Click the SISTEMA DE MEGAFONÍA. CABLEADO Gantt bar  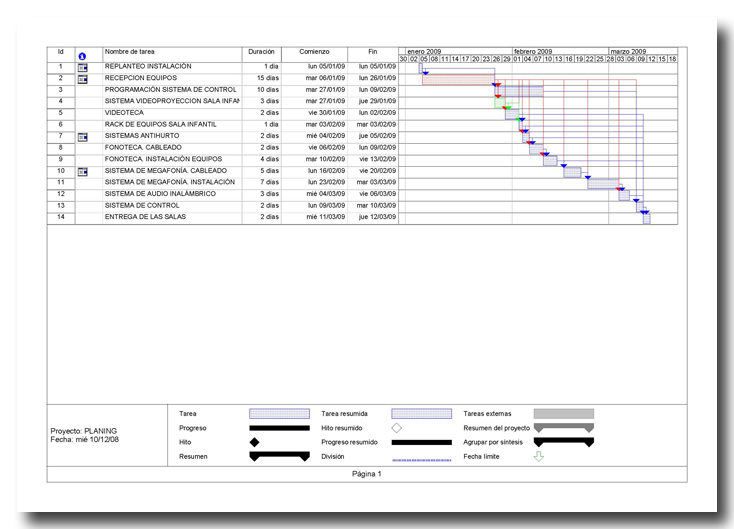(573, 172)
